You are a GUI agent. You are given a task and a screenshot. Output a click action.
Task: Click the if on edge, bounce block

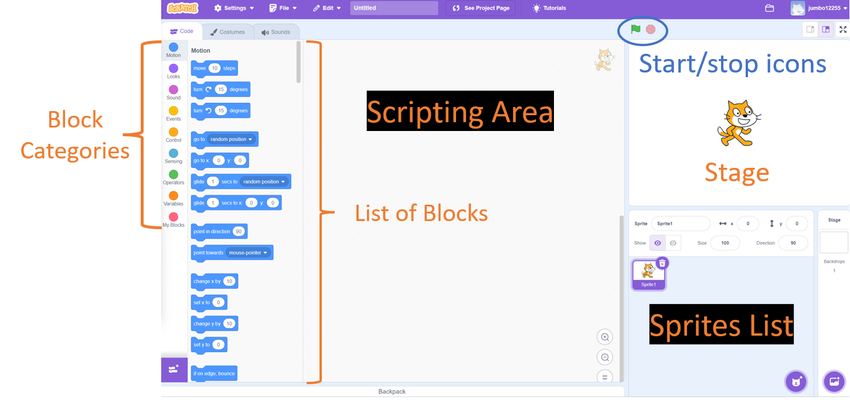(214, 373)
